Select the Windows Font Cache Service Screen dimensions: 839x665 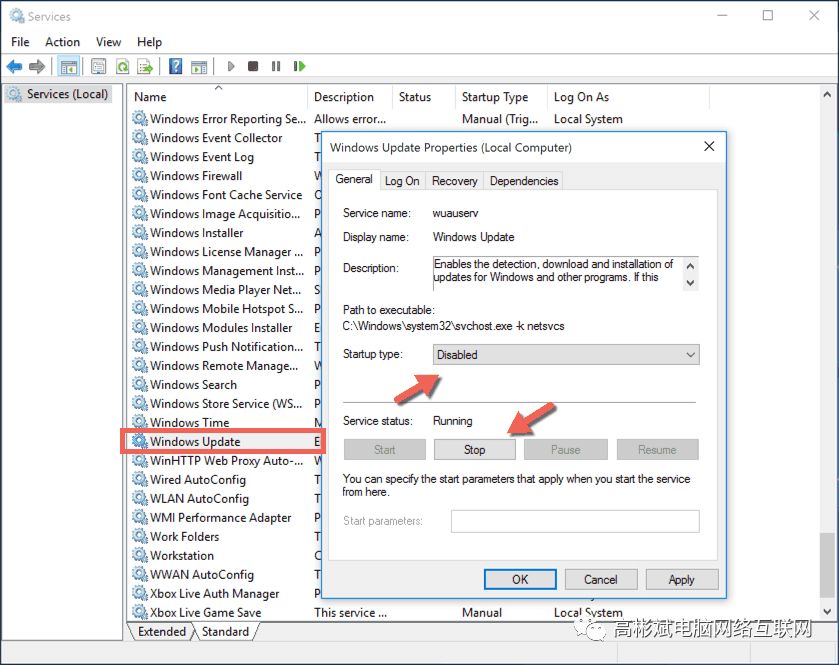click(x=226, y=195)
